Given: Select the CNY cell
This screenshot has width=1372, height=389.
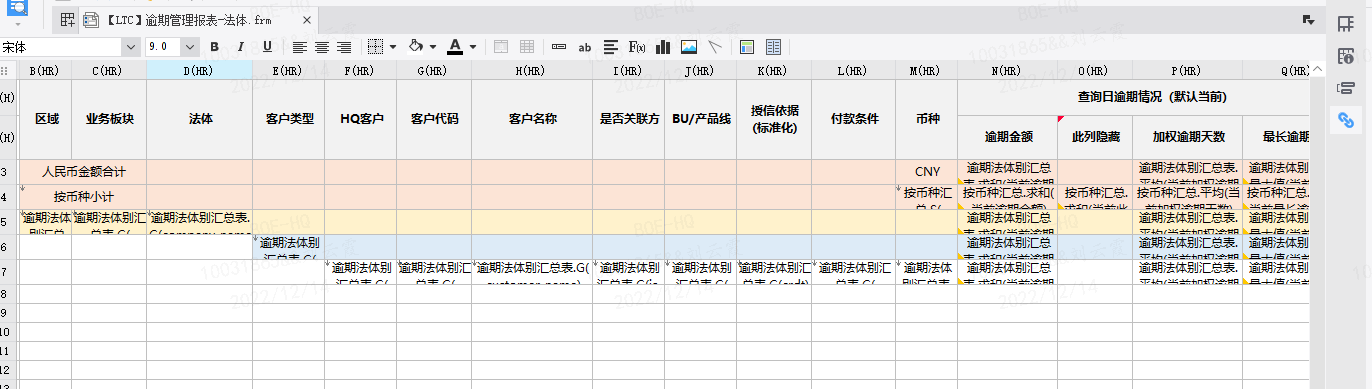Looking at the screenshot, I should click(928, 172).
